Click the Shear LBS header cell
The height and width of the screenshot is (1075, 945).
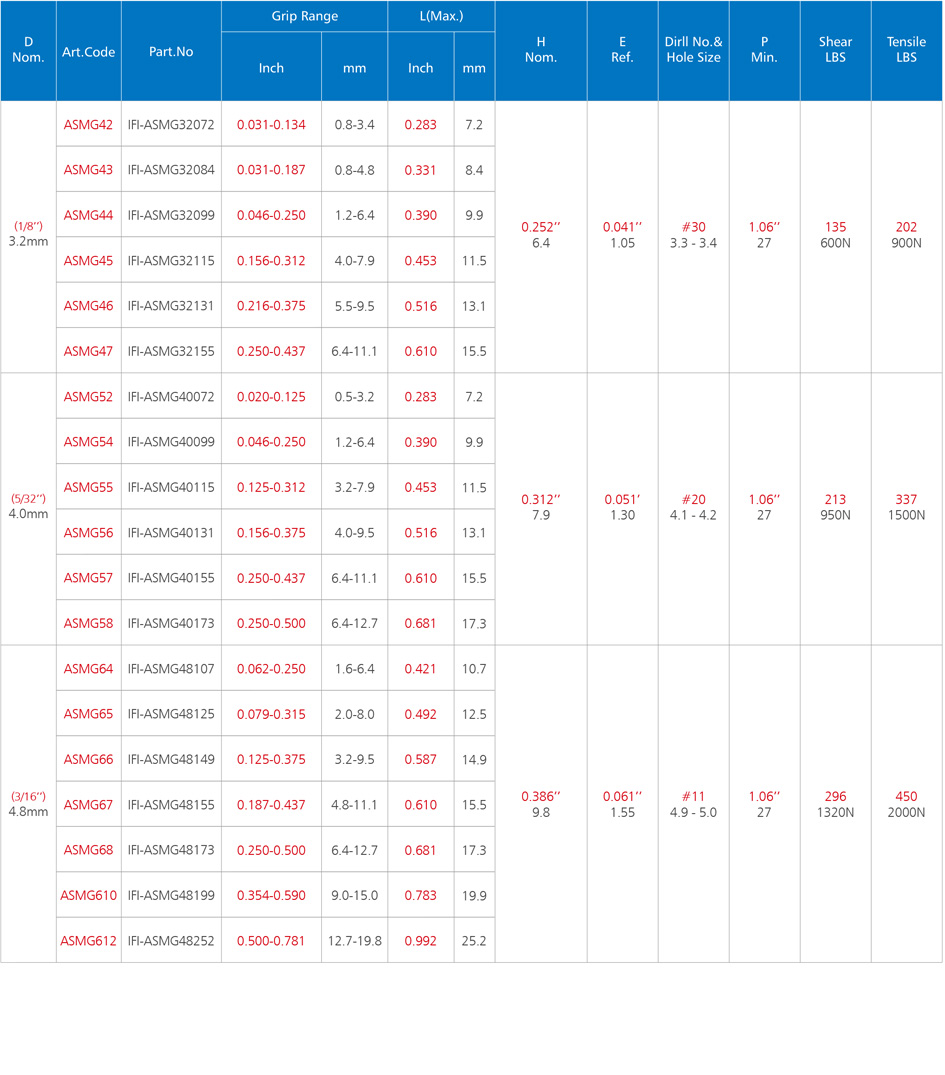(x=835, y=50)
